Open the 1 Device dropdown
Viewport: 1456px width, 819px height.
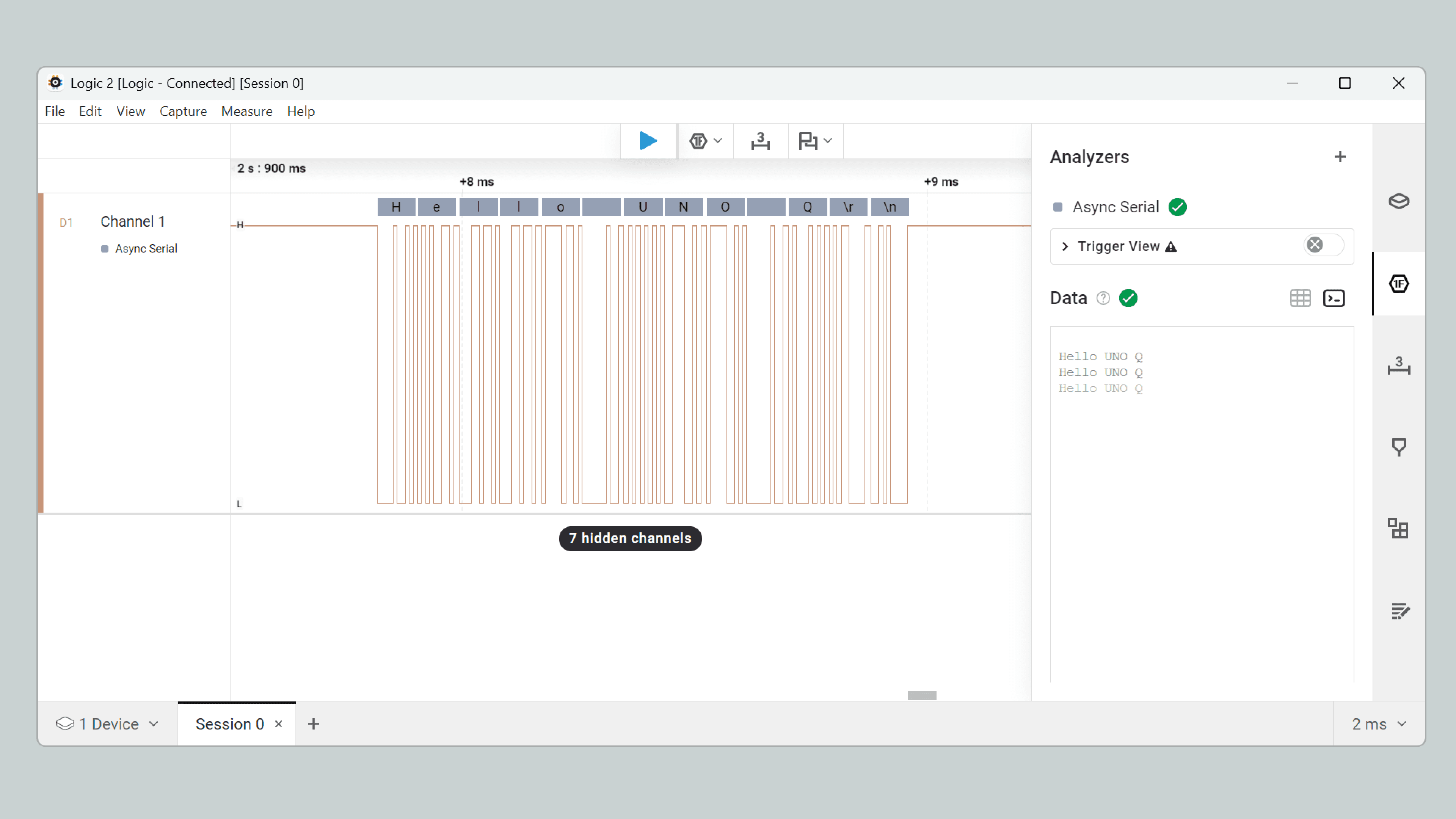(x=107, y=723)
